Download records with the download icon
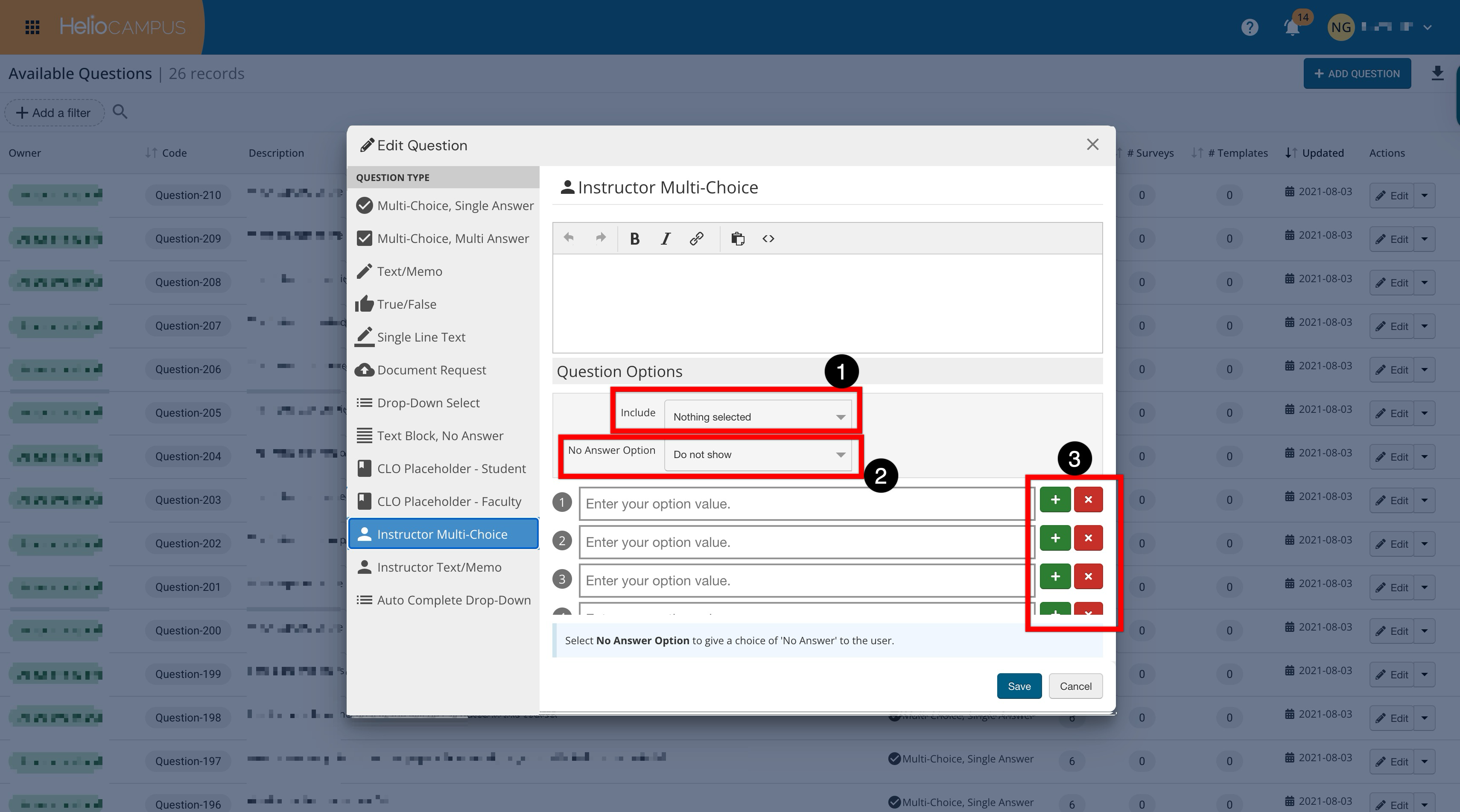Viewport: 1460px width, 812px height. tap(1437, 74)
